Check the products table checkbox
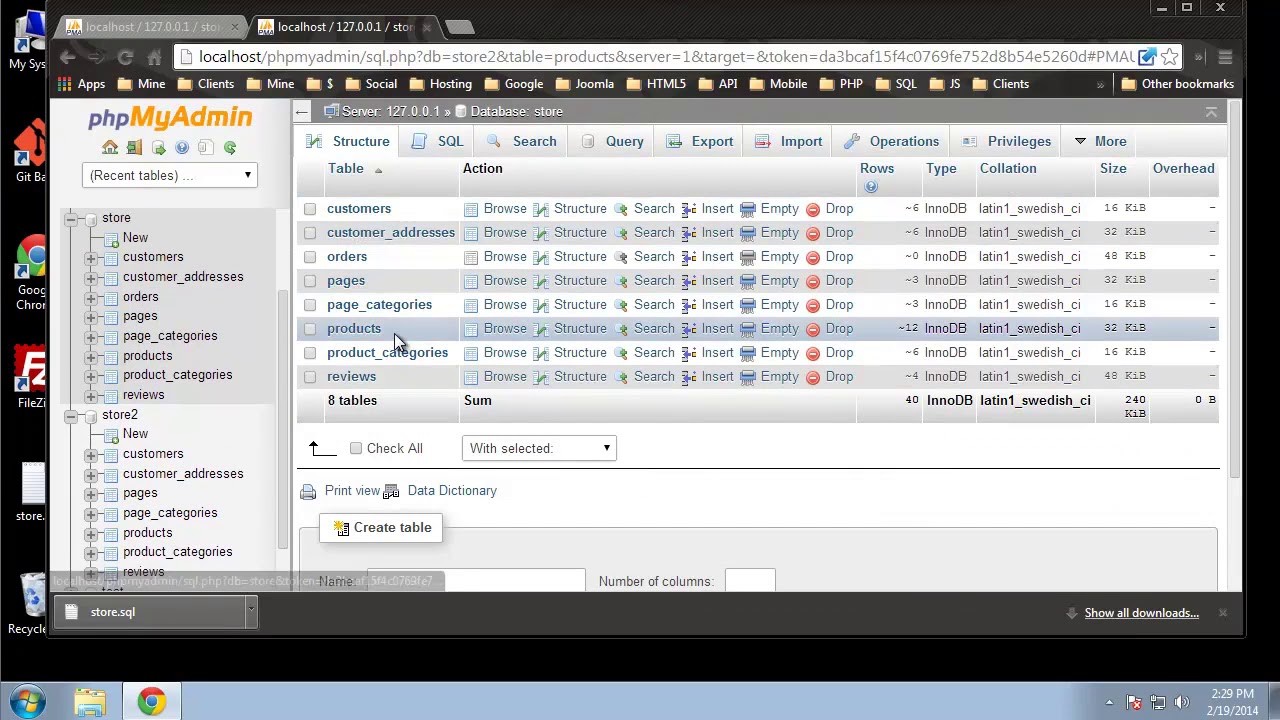 [310, 329]
